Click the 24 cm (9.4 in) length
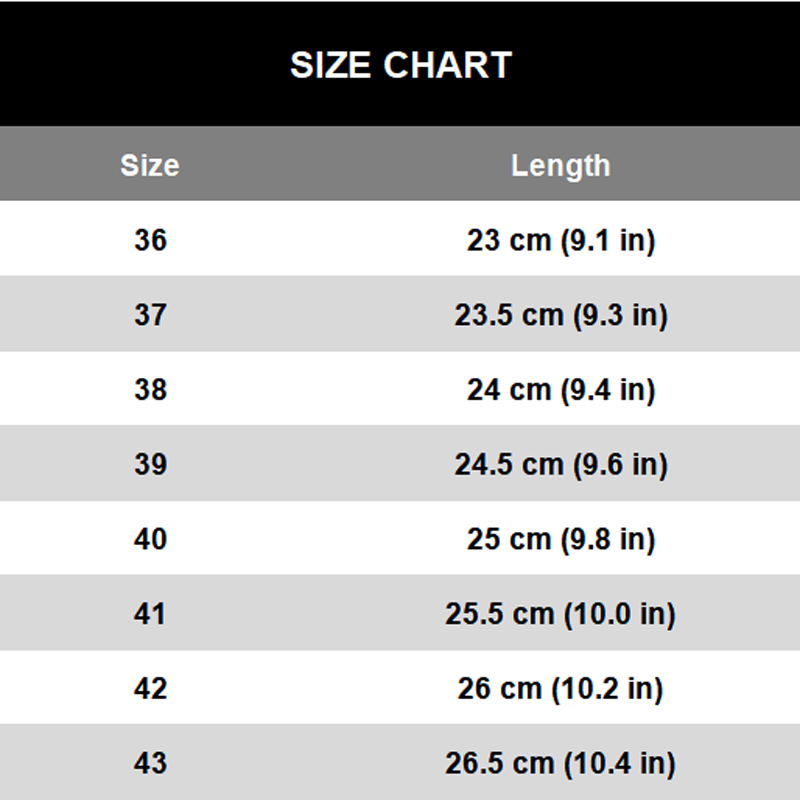The width and height of the screenshot is (800, 800). tap(560, 389)
